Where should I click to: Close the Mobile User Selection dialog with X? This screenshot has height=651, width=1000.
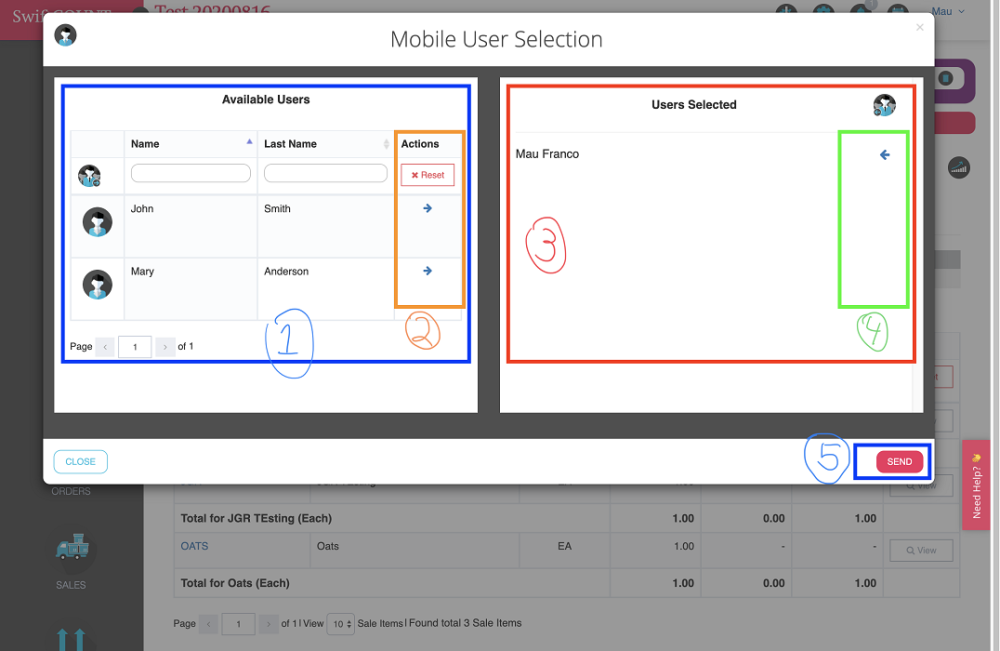[920, 27]
